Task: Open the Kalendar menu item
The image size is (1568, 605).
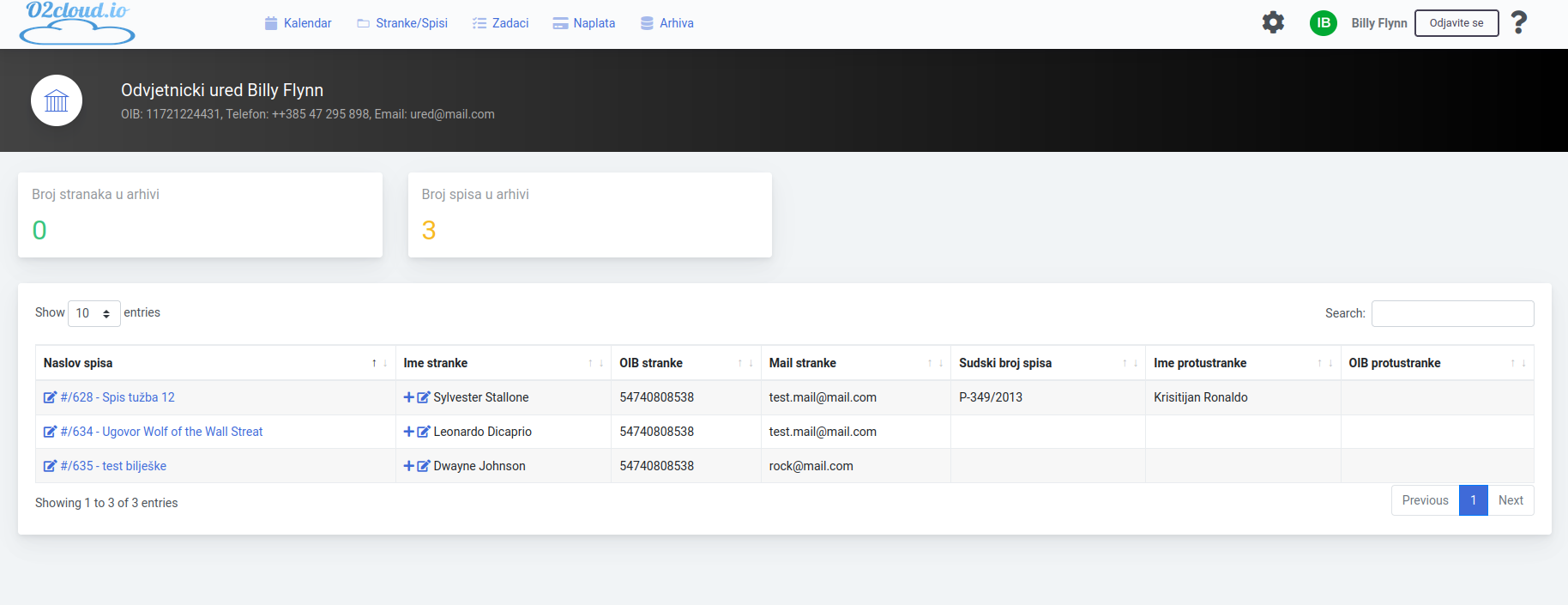Action: 298,23
